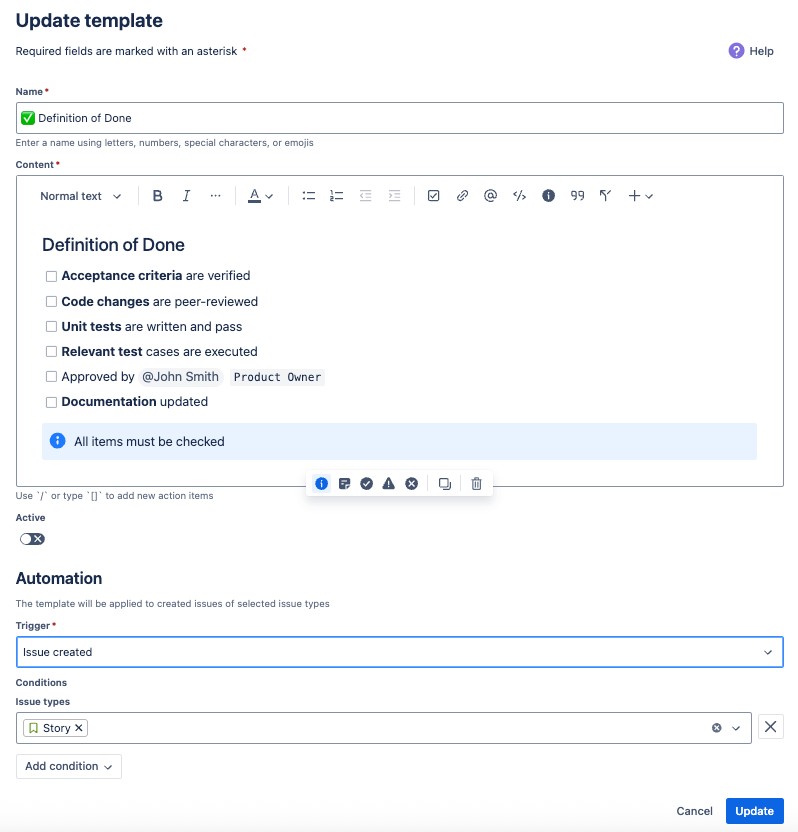The width and height of the screenshot is (798, 832).
Task: Insert a bullet list in the content
Action: pos(308,196)
